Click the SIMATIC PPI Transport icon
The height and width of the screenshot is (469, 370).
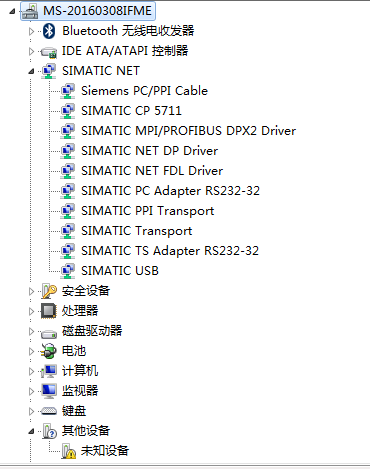coord(68,211)
